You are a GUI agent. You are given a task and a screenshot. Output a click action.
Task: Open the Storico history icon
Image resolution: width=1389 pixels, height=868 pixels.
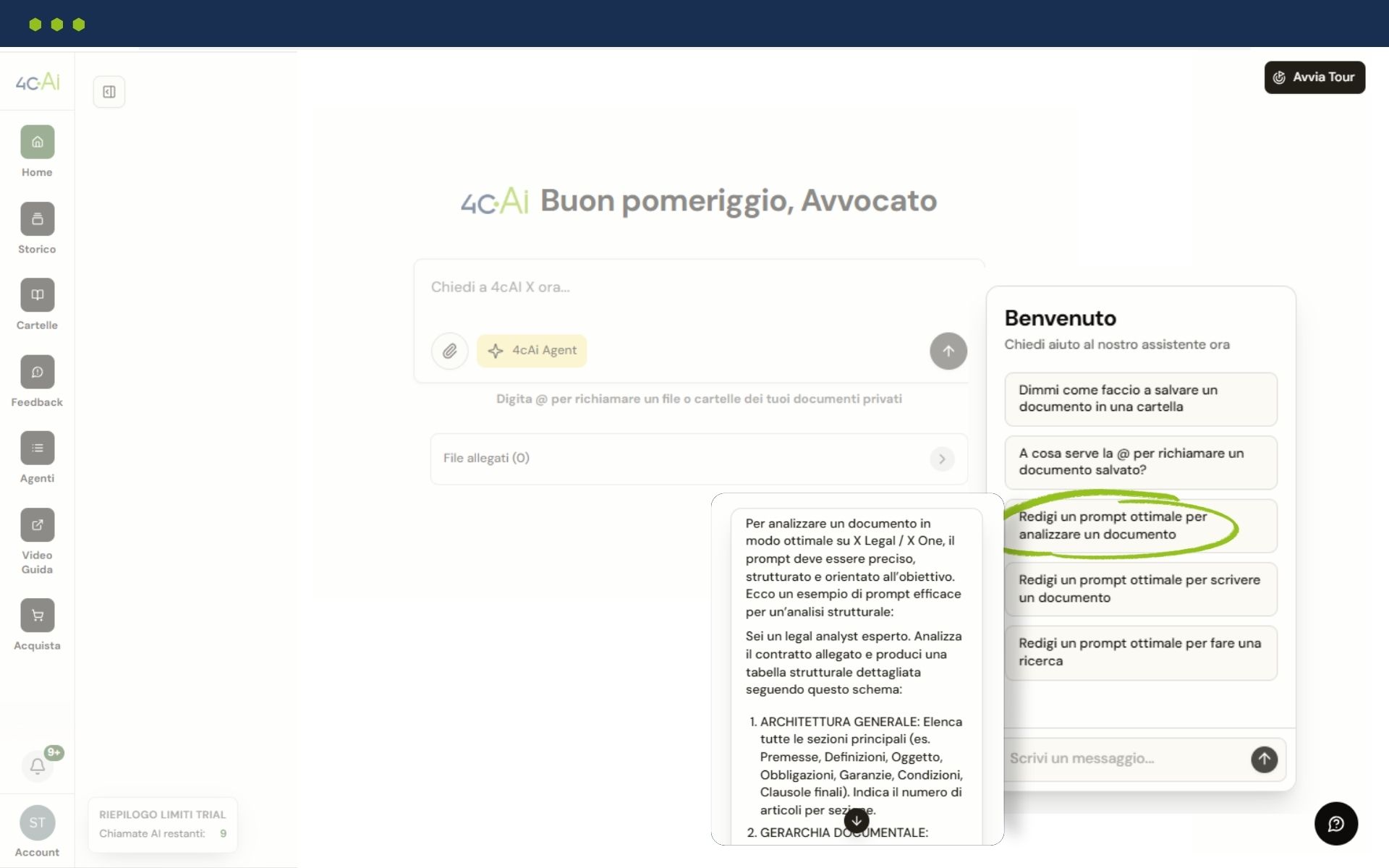coord(37,218)
